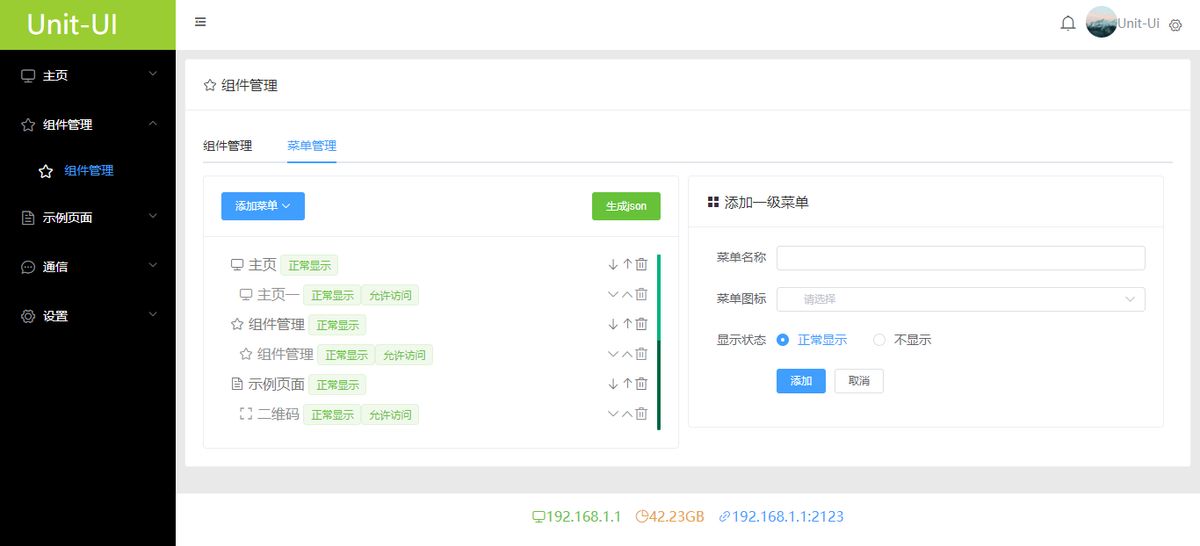Screen dimensions: 1200x546
Task: Move top-level 组件管理 row up
Action: pyautogui.click(x=628, y=324)
